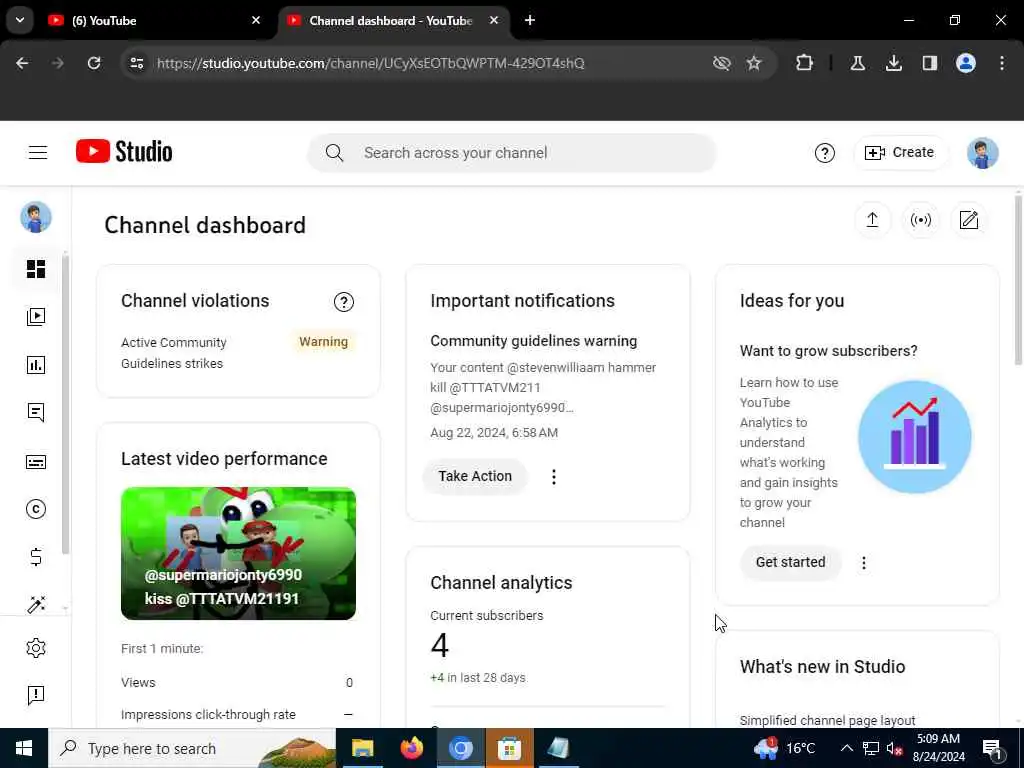Click the page vertical scrollbar
Image resolution: width=1024 pixels, height=768 pixels.
[x=1018, y=280]
